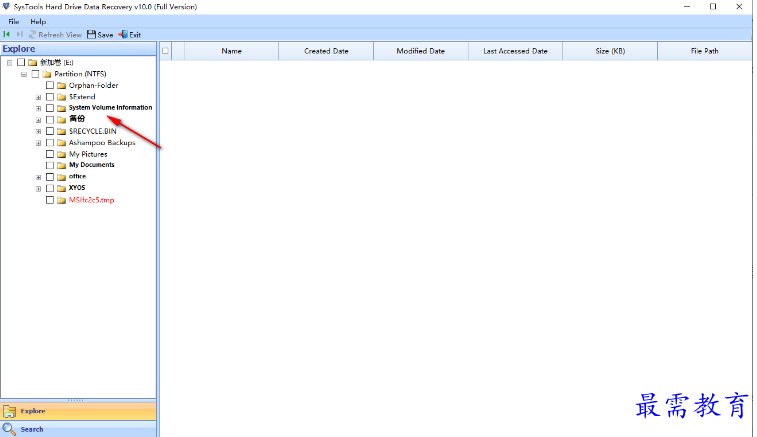Toggle the select-all checkbox in the table header
Screen dimensions: 757x437
(166, 51)
